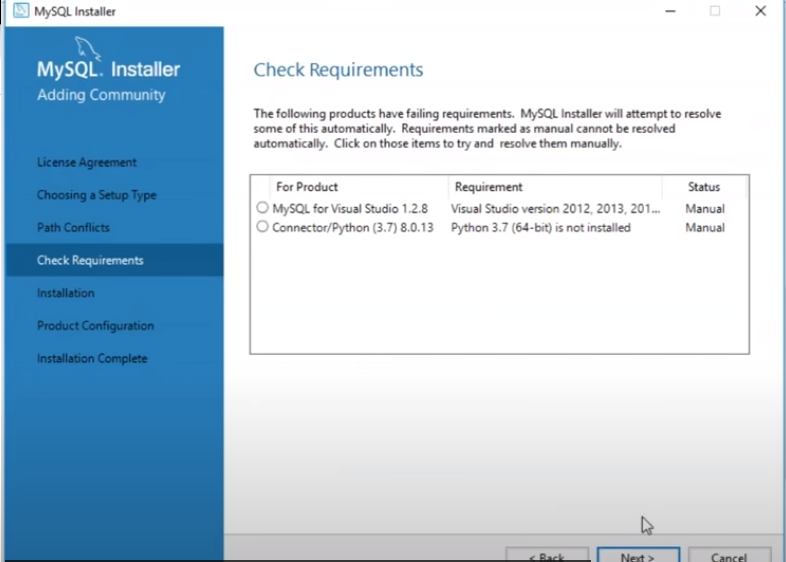Select the highlighted Check Requirements step
786x562 pixels.
click(90, 260)
